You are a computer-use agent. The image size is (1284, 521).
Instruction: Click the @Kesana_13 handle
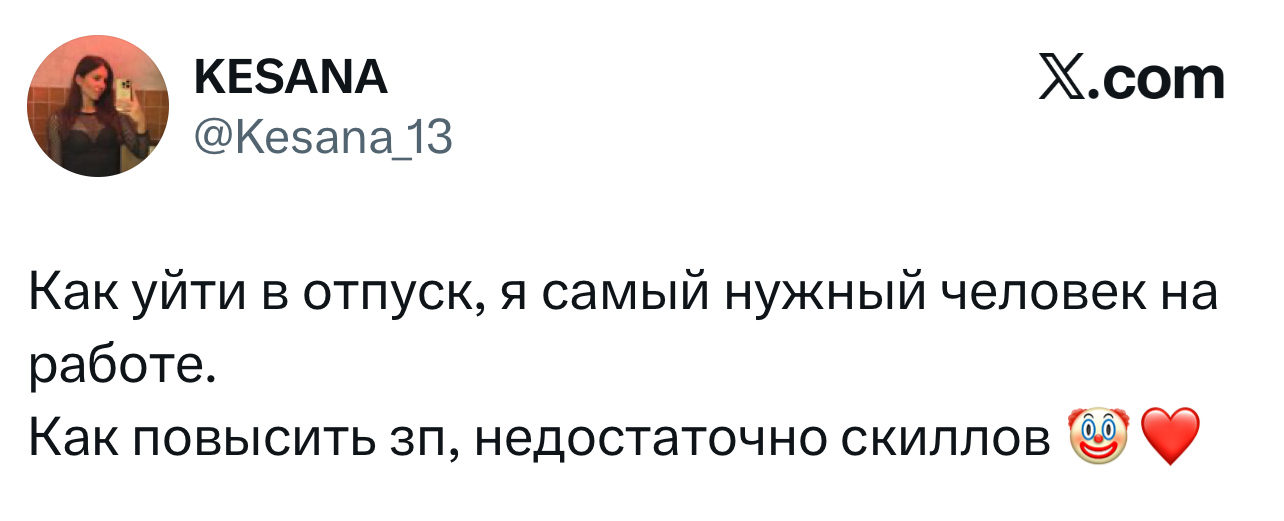[320, 138]
